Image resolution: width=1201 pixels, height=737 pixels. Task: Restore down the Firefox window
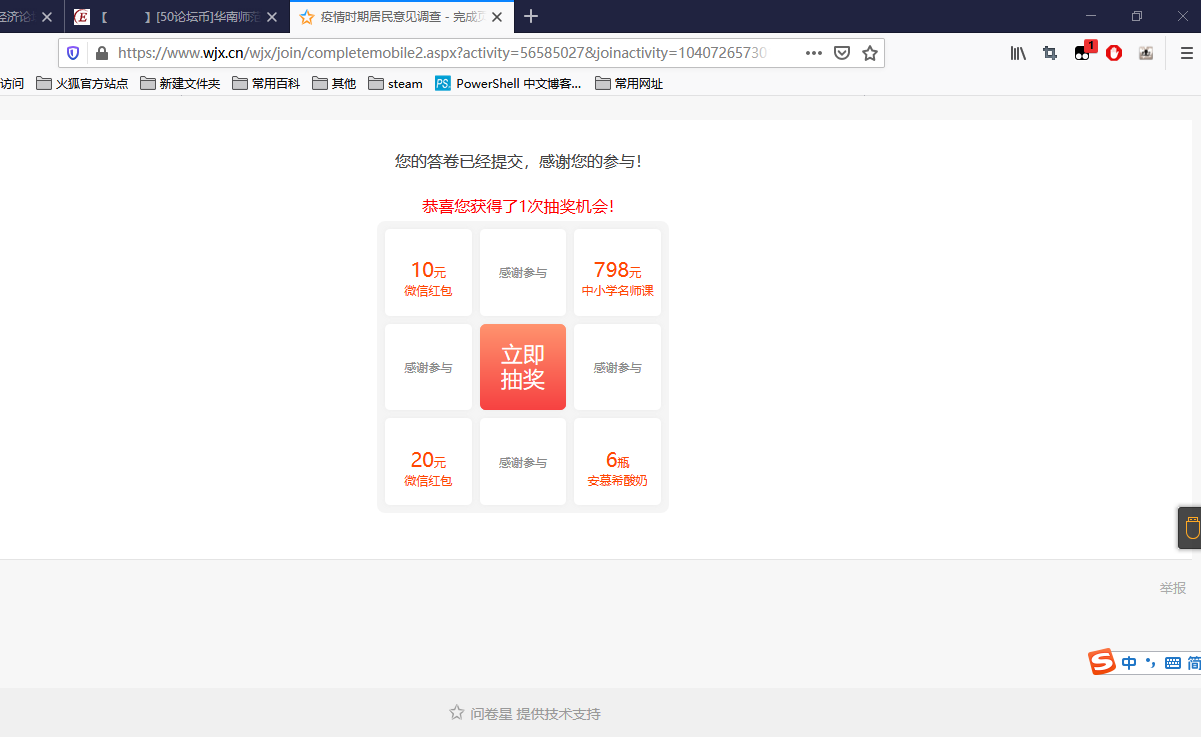[1137, 16]
